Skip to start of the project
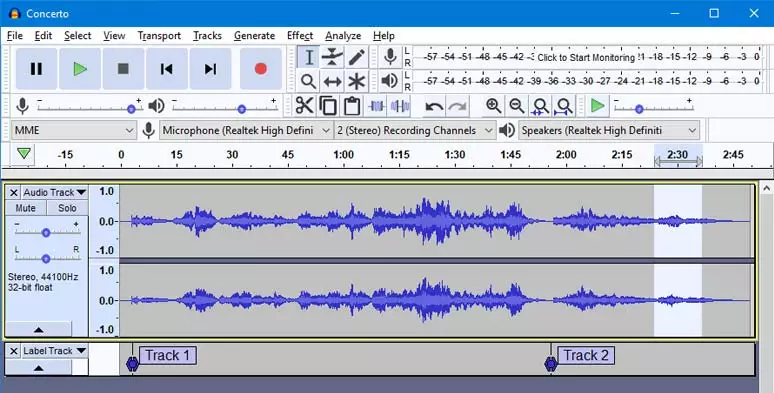Screen dimensions: 774x393 pos(167,69)
